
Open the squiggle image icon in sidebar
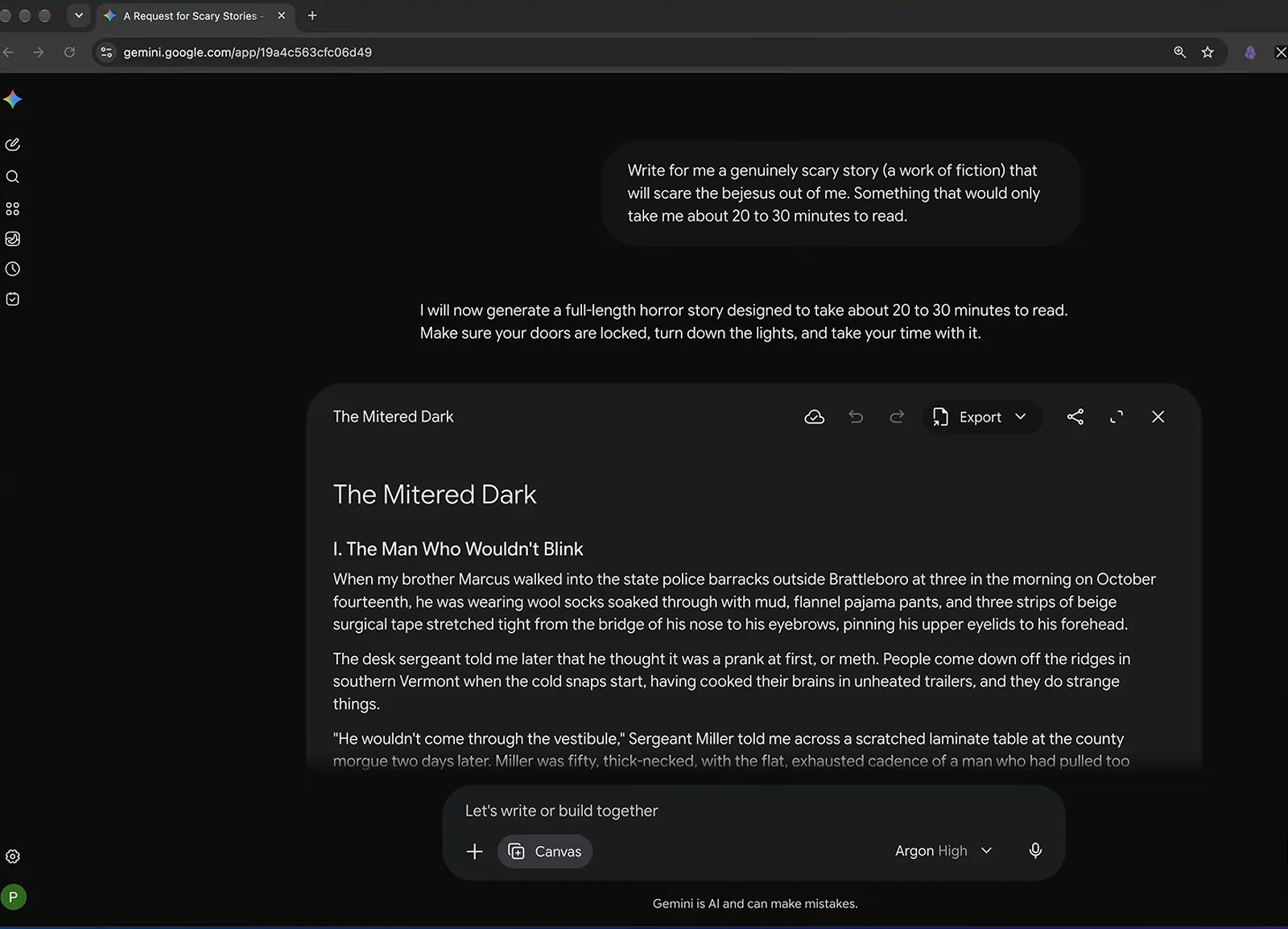click(12, 239)
